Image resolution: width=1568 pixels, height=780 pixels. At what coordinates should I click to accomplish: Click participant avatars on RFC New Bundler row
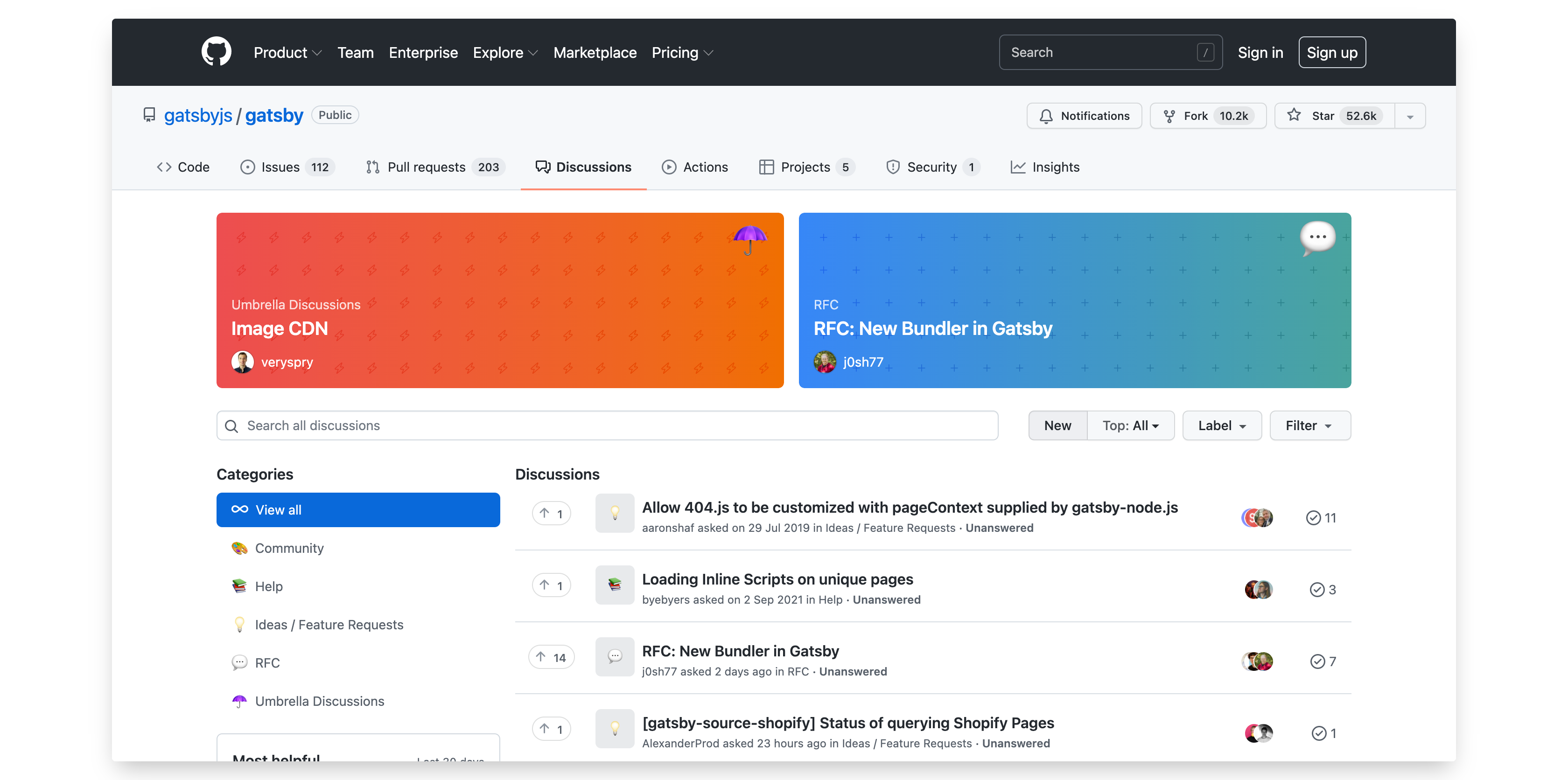pyautogui.click(x=1257, y=662)
